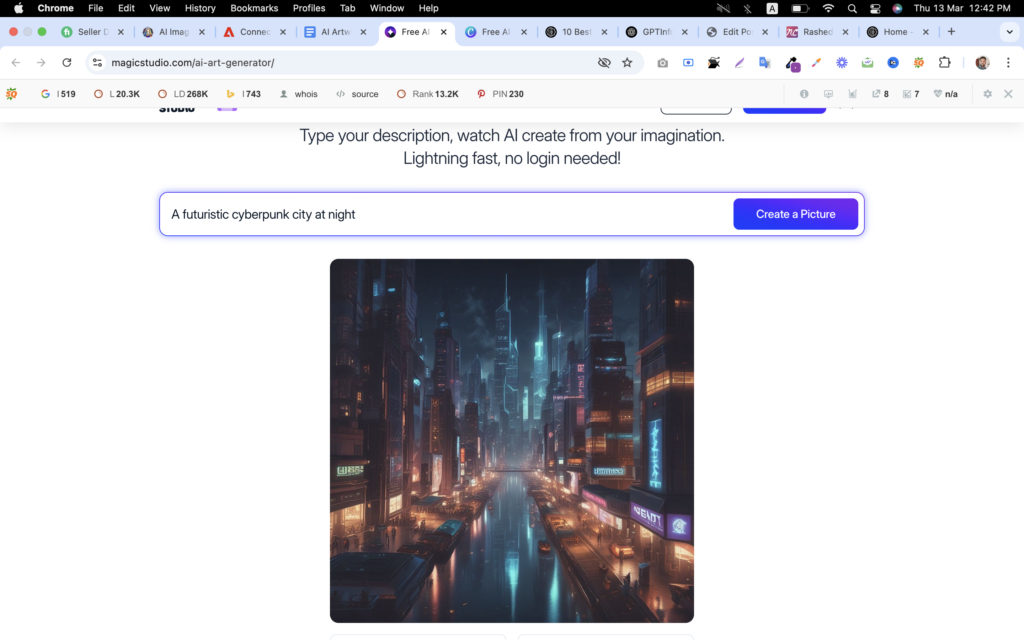Click the density bar-chart icon in SEOquake bar
Image resolution: width=1024 pixels, height=640 pixels.
[852, 94]
